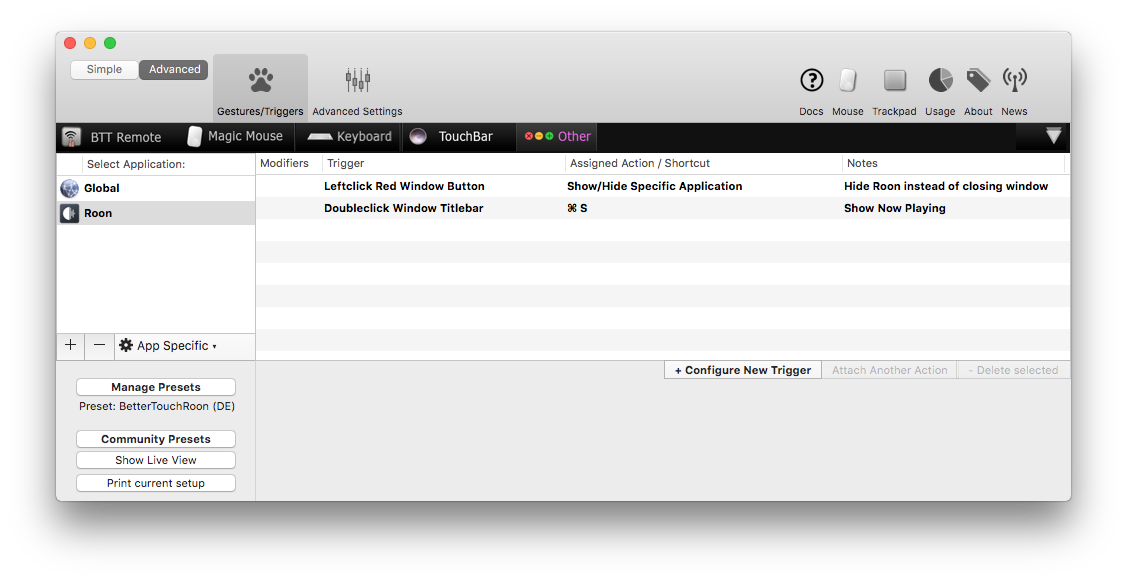Click the Modifiers column header
1127x581 pixels.
point(285,163)
